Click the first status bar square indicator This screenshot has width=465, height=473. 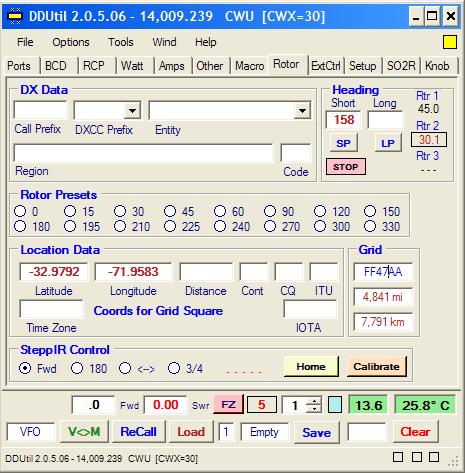(x=398, y=457)
